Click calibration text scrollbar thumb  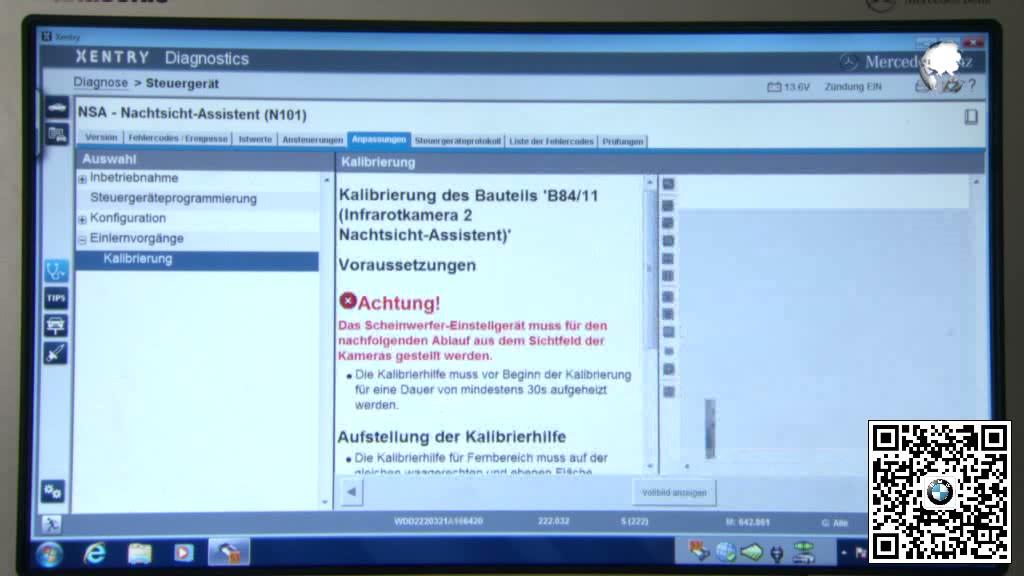tap(650, 269)
